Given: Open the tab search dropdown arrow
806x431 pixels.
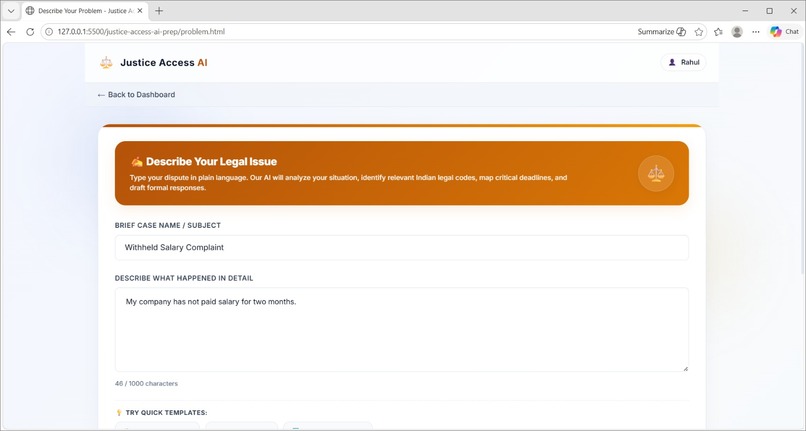Looking at the screenshot, I should click(x=11, y=11).
